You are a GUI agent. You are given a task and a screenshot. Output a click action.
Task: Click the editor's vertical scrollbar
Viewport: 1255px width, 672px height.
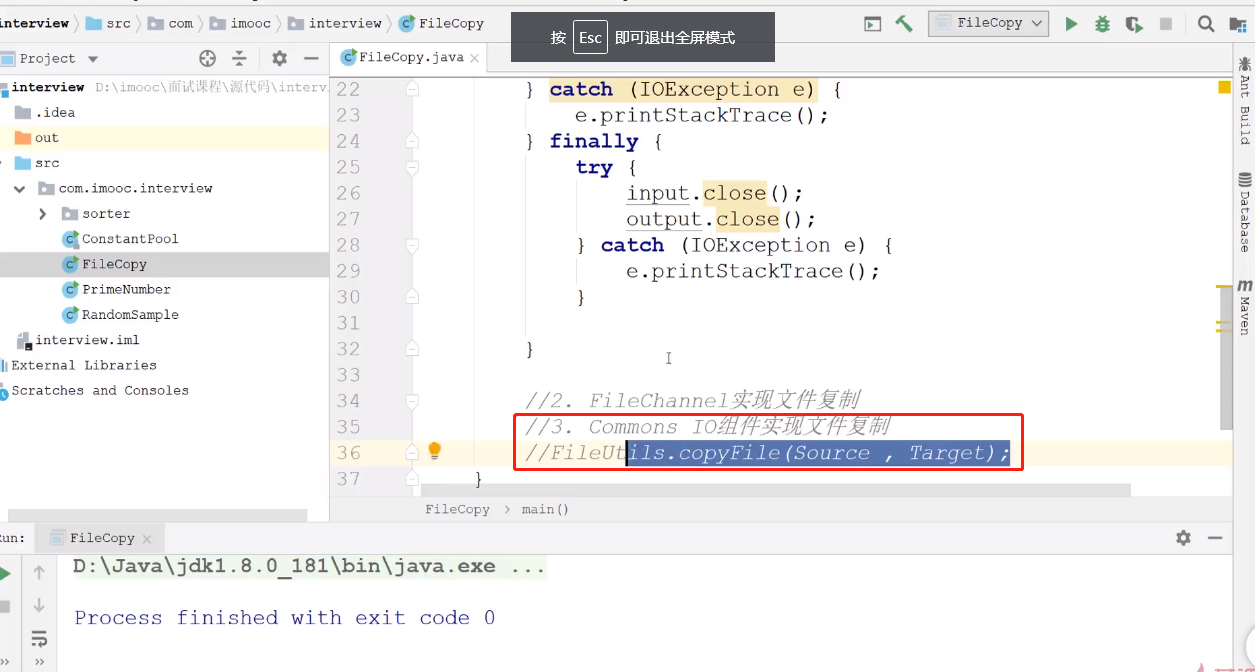point(1225,250)
